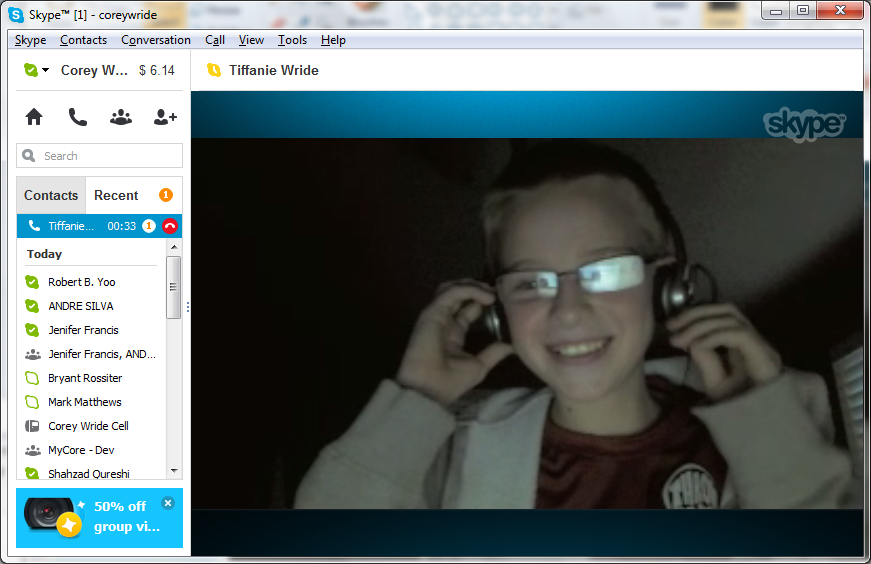Click the status icon beside Tiffanie Wride

pos(214,70)
